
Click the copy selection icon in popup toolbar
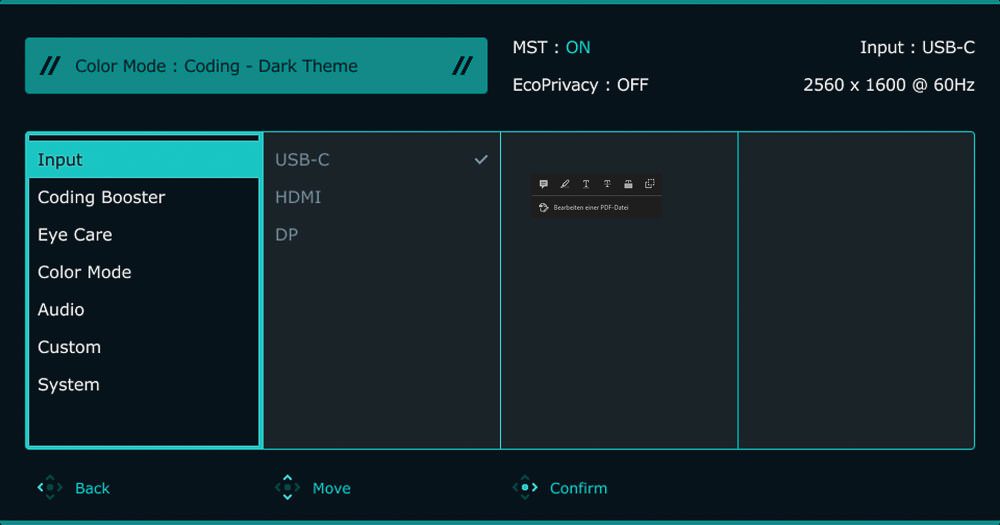(x=649, y=184)
